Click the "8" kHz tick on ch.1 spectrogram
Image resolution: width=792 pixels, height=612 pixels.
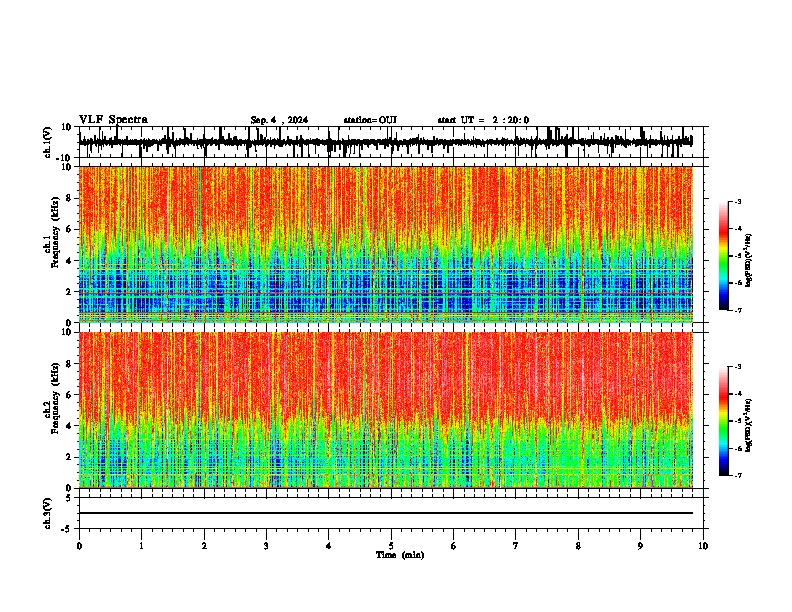(70, 198)
